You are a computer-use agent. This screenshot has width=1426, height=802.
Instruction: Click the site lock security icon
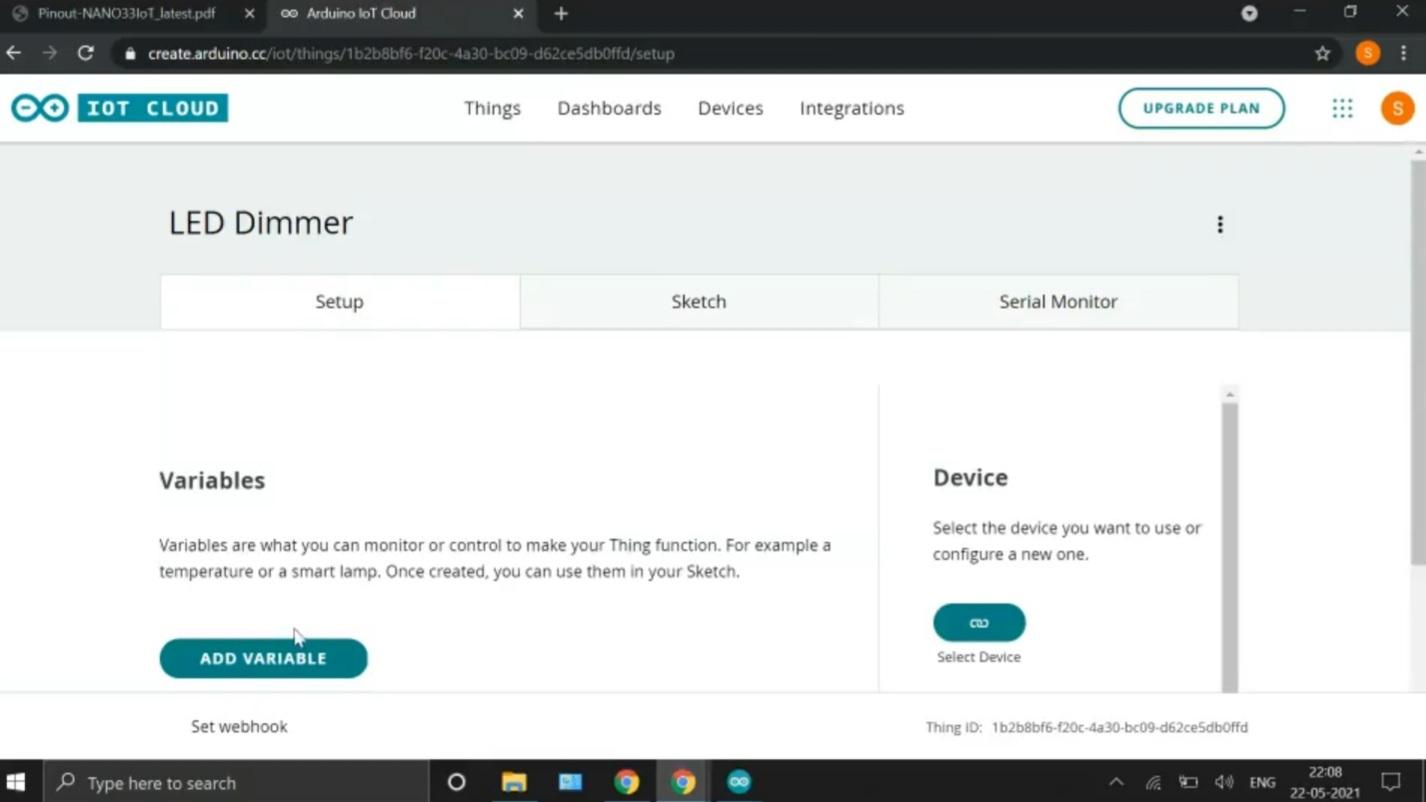pyautogui.click(x=129, y=54)
